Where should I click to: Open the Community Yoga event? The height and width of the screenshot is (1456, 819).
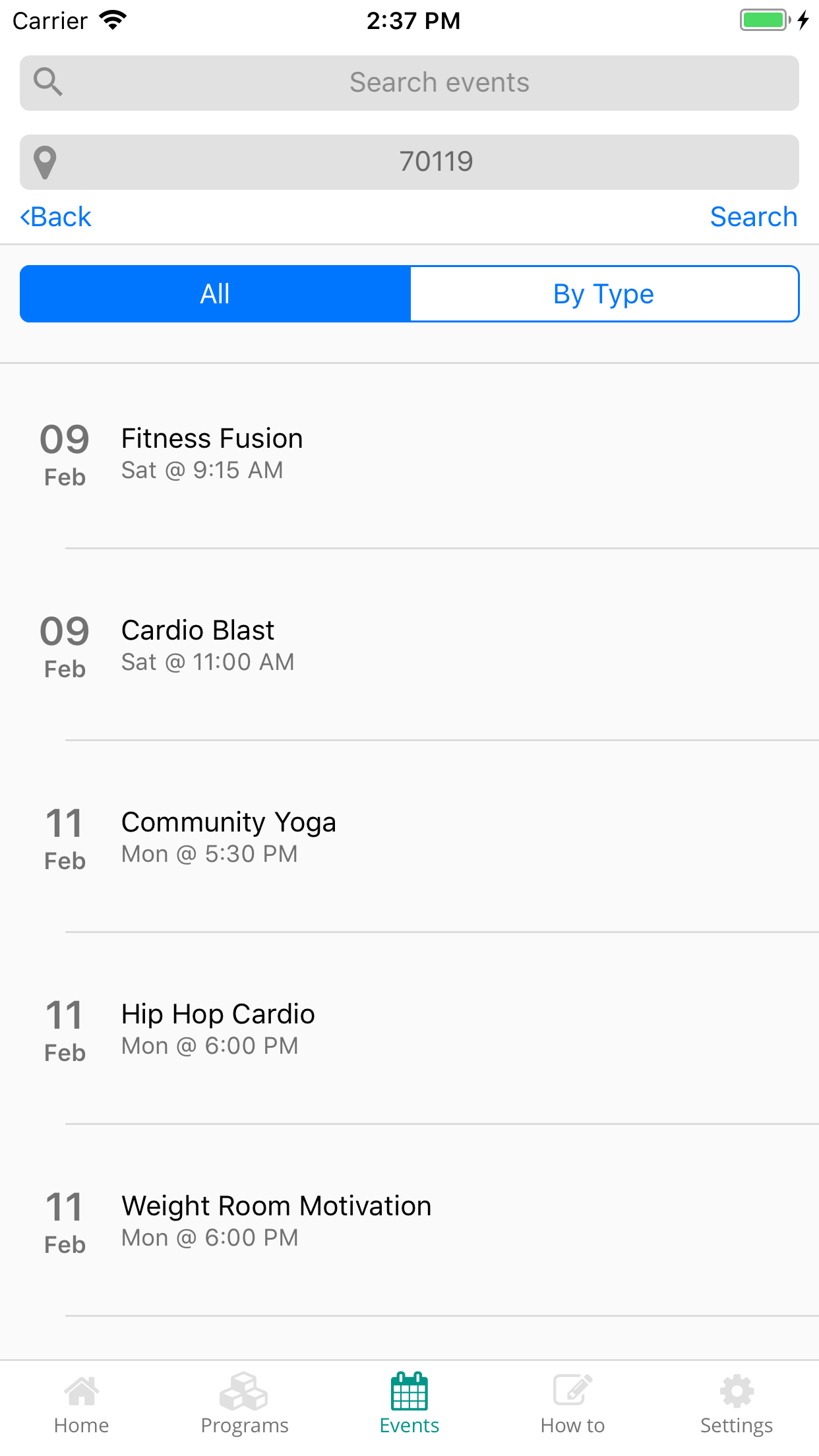click(409, 837)
